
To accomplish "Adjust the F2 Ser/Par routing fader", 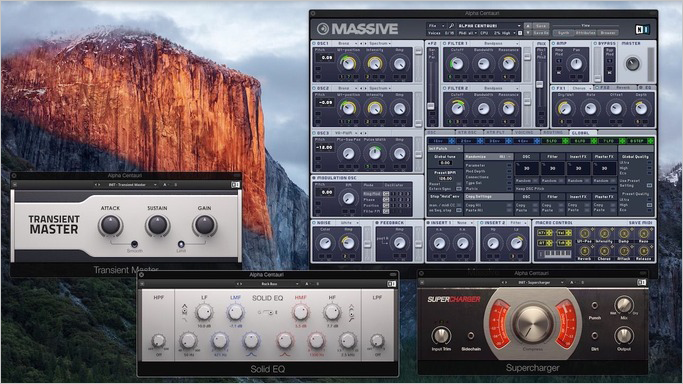I will [x=431, y=106].
